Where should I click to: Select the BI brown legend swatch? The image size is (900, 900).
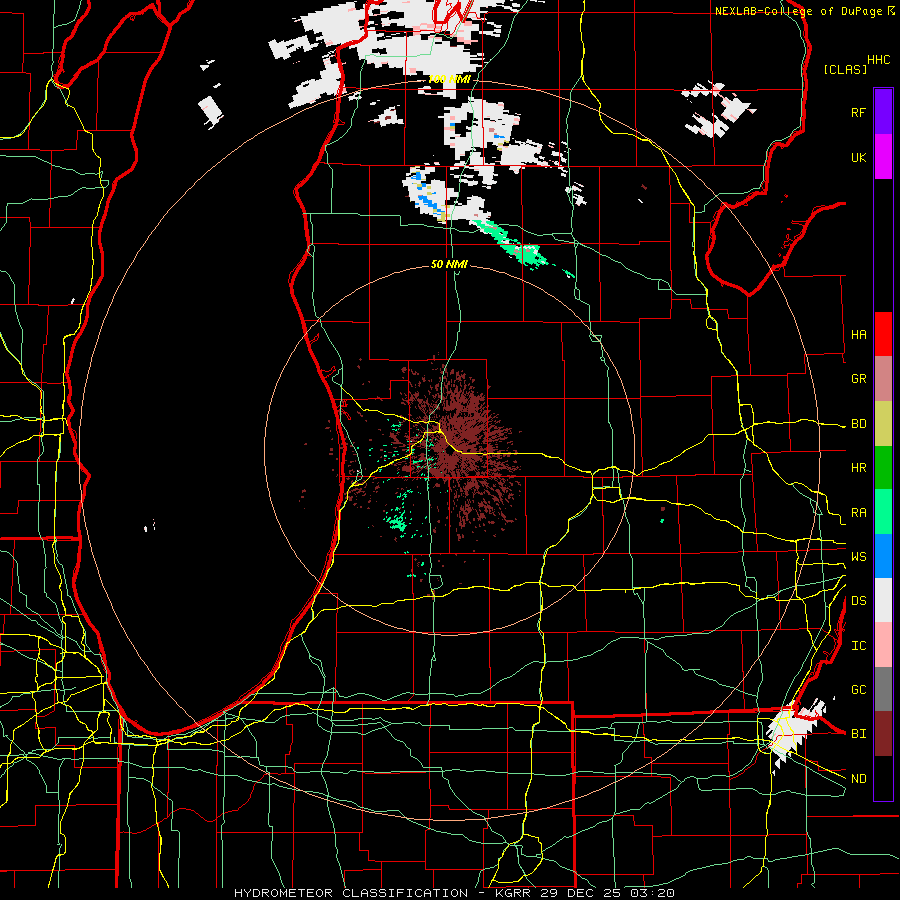(x=883, y=734)
